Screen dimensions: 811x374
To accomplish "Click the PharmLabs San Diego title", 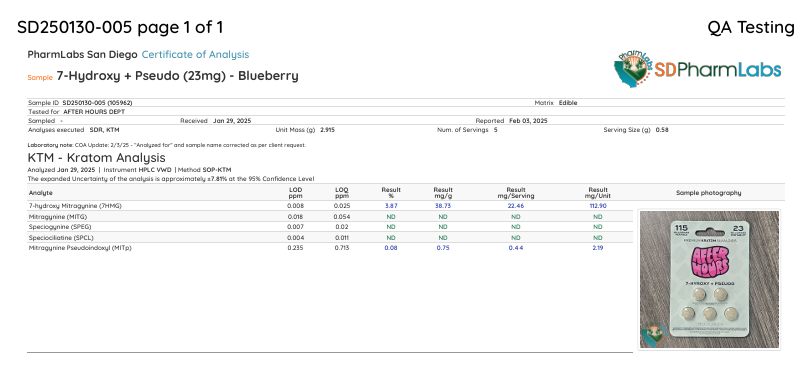I will point(82,54).
